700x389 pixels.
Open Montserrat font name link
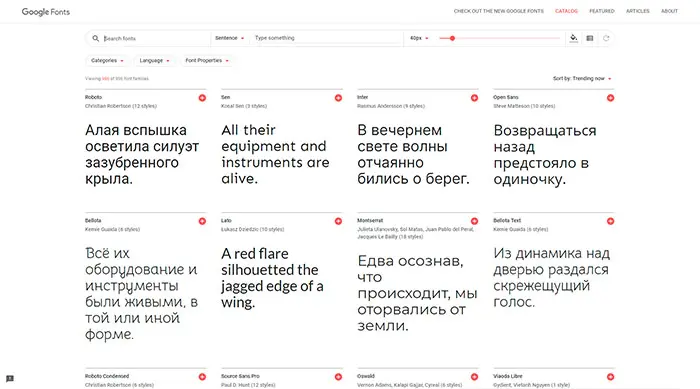point(370,220)
